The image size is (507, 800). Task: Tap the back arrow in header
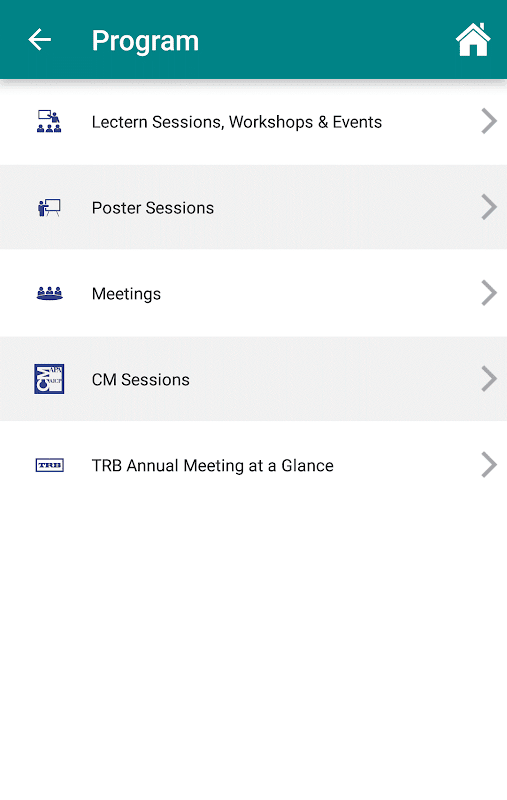(x=39, y=40)
